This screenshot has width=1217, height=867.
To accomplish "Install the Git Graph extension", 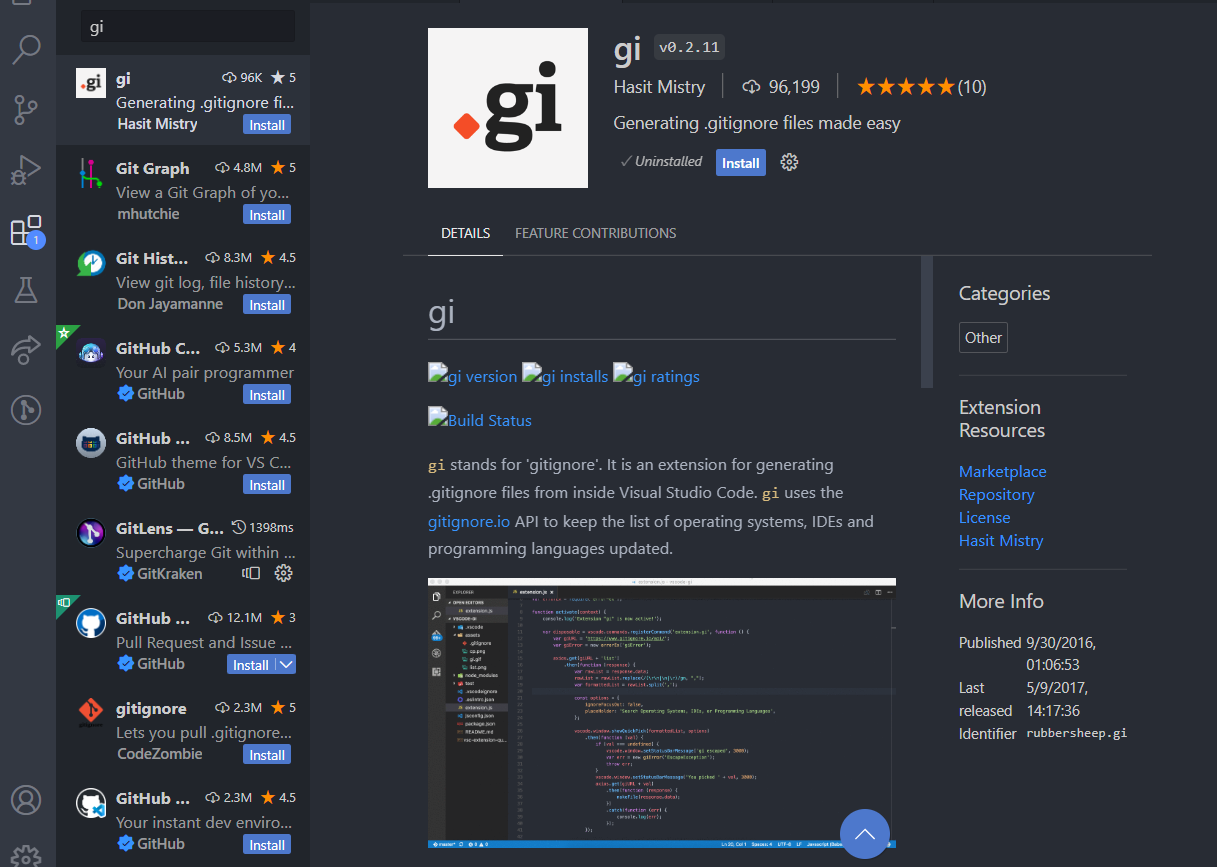I will point(267,215).
